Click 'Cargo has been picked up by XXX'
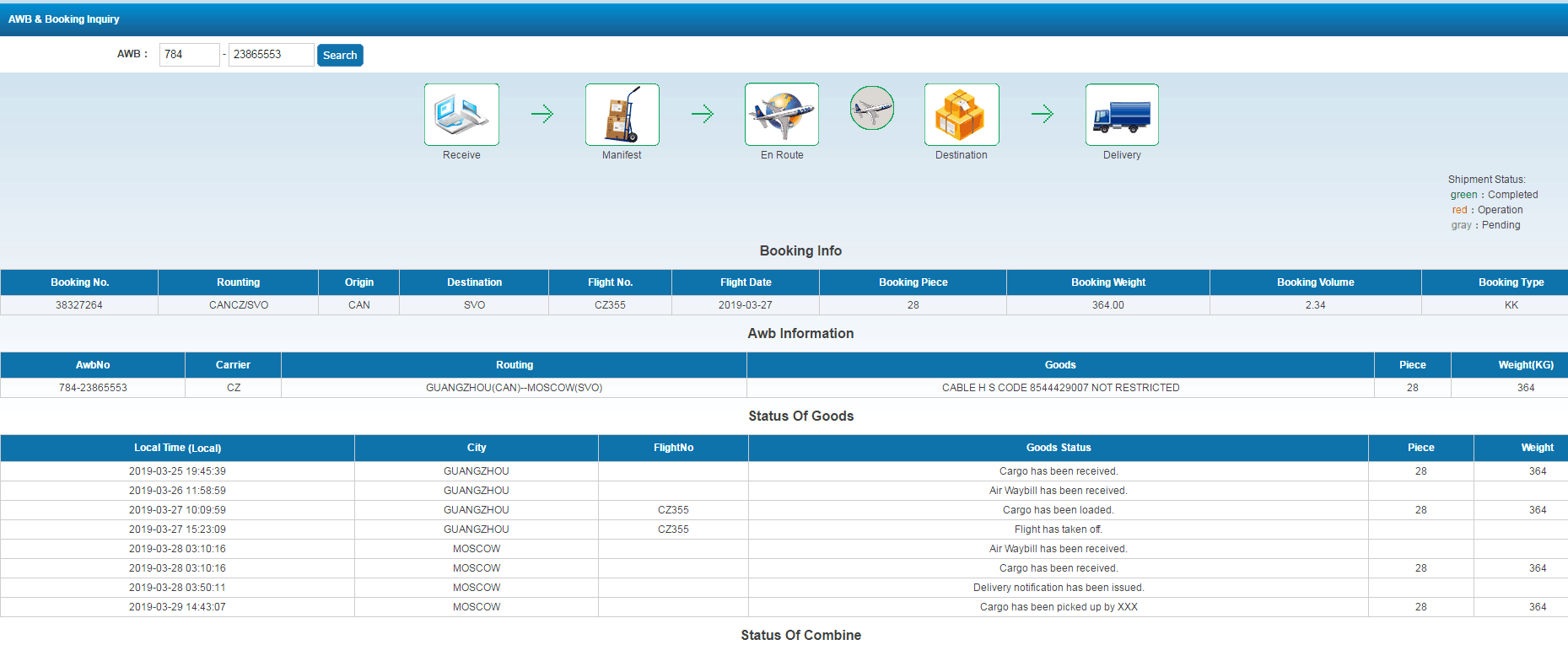The height and width of the screenshot is (645, 1568). [1058, 607]
